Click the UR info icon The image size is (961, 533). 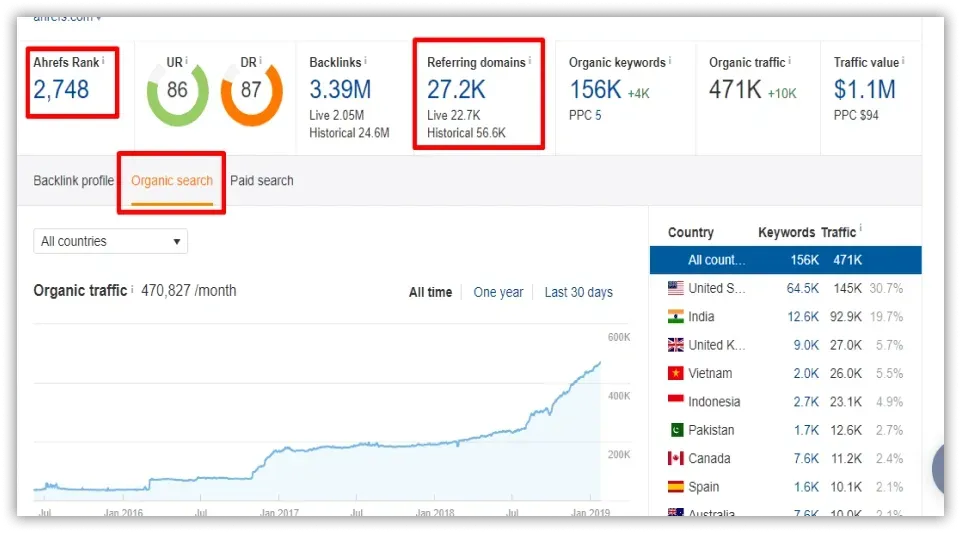pyautogui.click(x=186, y=61)
